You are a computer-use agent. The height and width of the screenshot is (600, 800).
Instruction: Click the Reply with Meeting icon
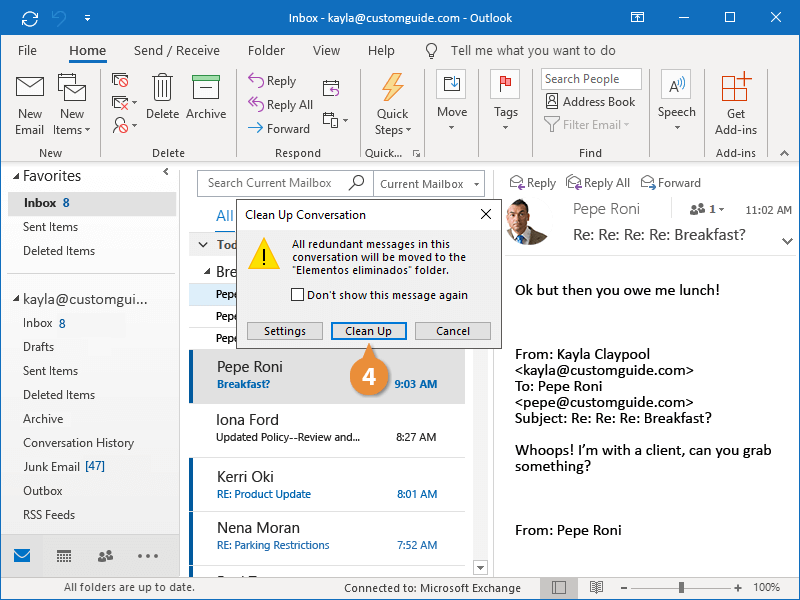click(x=331, y=88)
